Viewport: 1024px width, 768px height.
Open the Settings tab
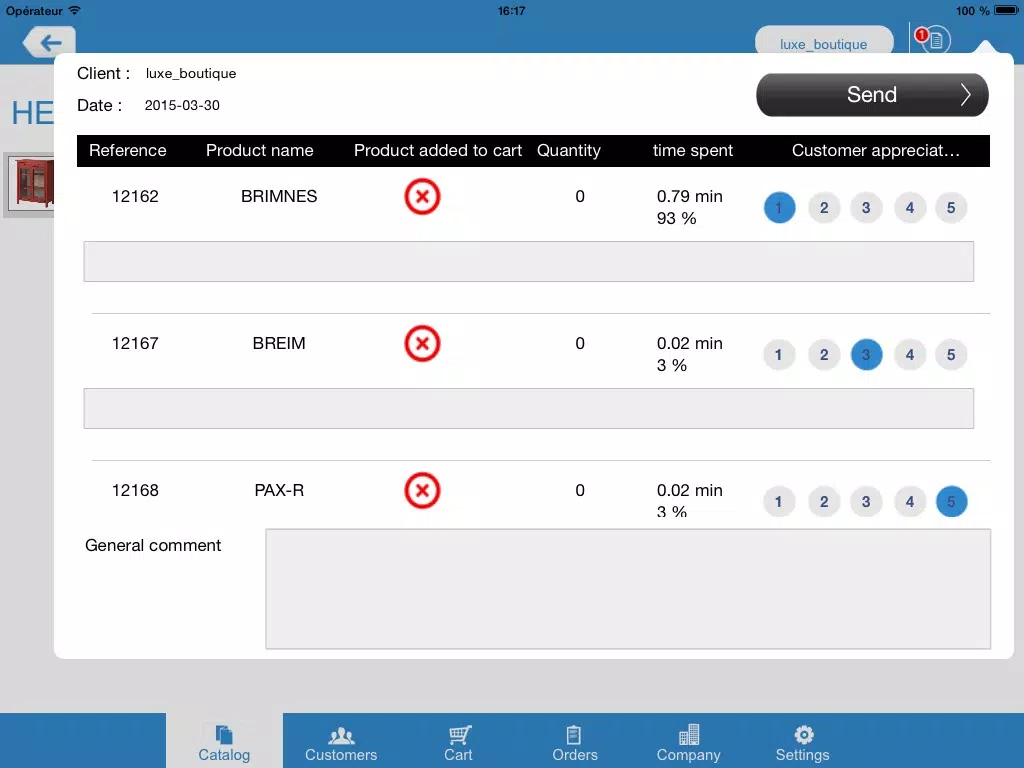[803, 743]
